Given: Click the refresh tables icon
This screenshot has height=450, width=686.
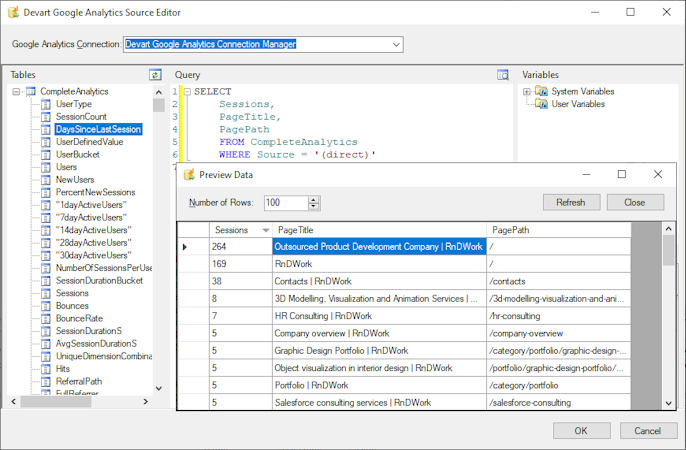Looking at the screenshot, I should click(155, 75).
